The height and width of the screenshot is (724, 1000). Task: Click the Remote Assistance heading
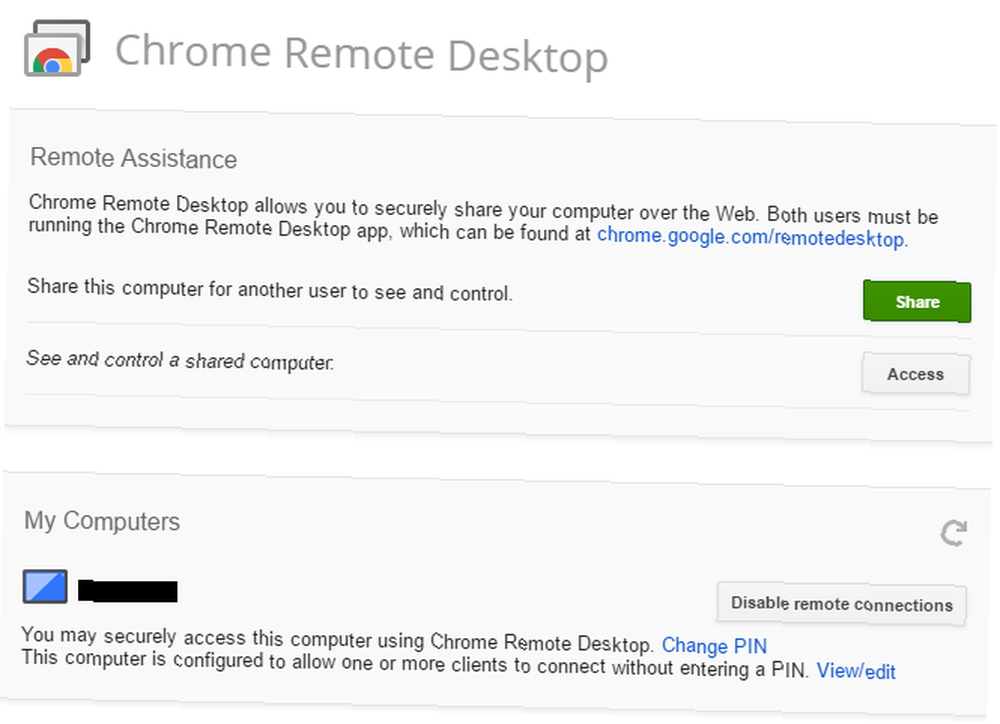(x=134, y=158)
